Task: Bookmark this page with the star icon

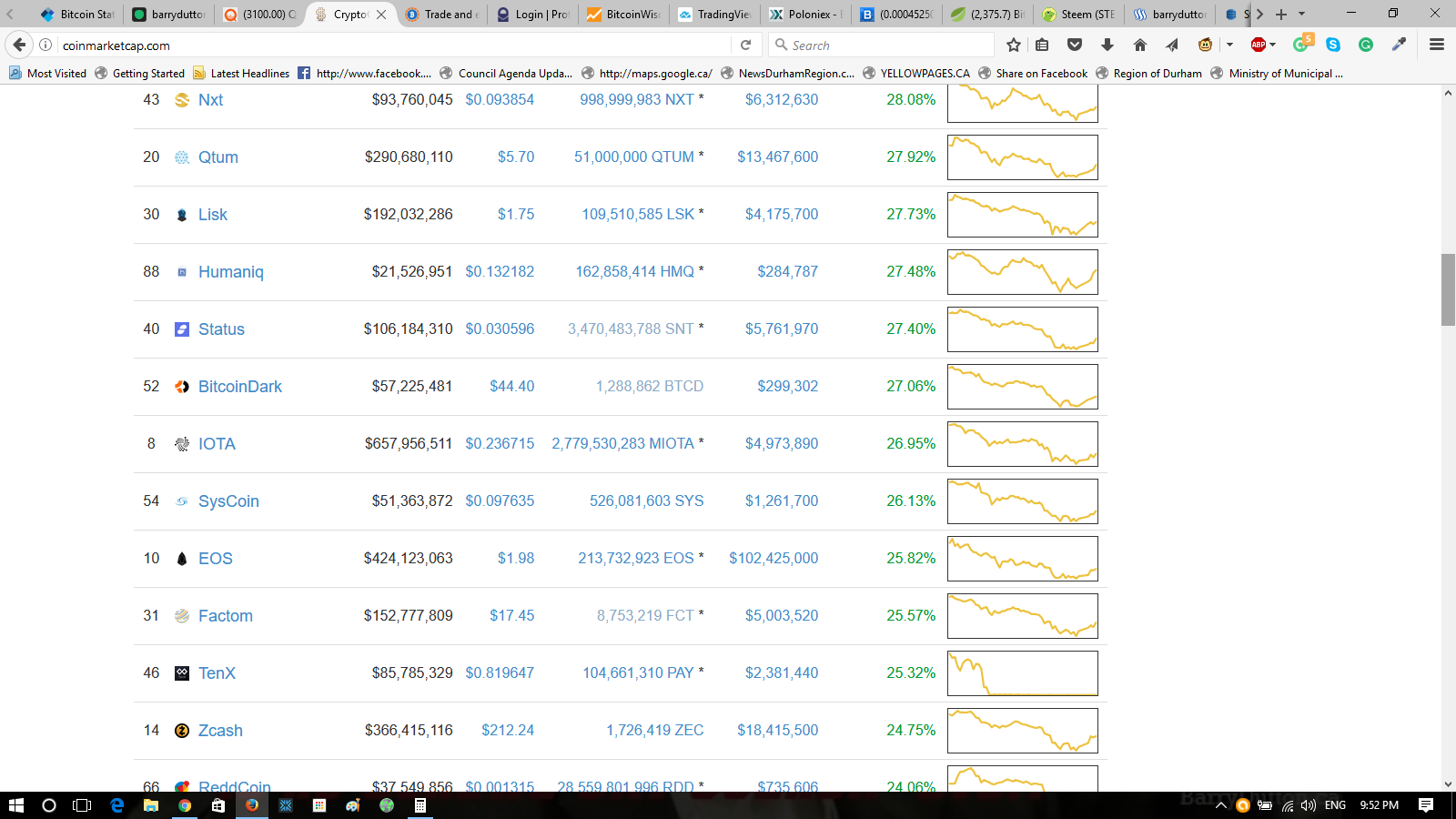Action: click(1014, 45)
